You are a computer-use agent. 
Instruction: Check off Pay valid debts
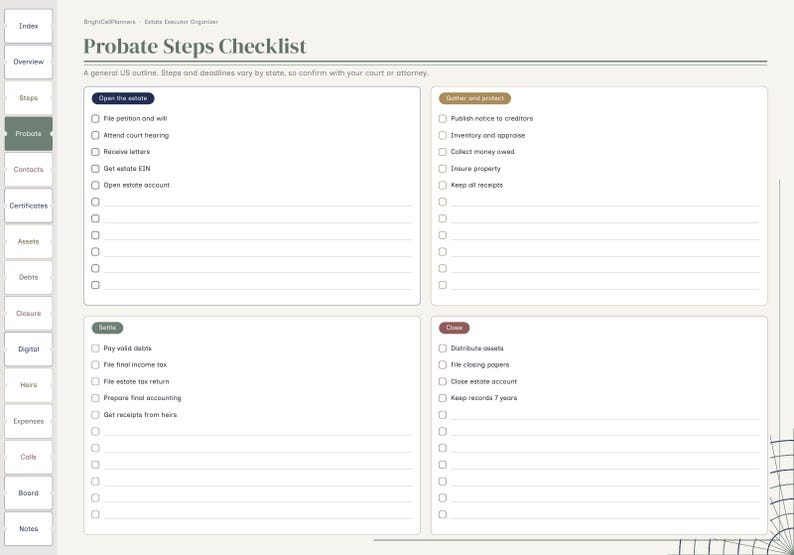[95, 348]
